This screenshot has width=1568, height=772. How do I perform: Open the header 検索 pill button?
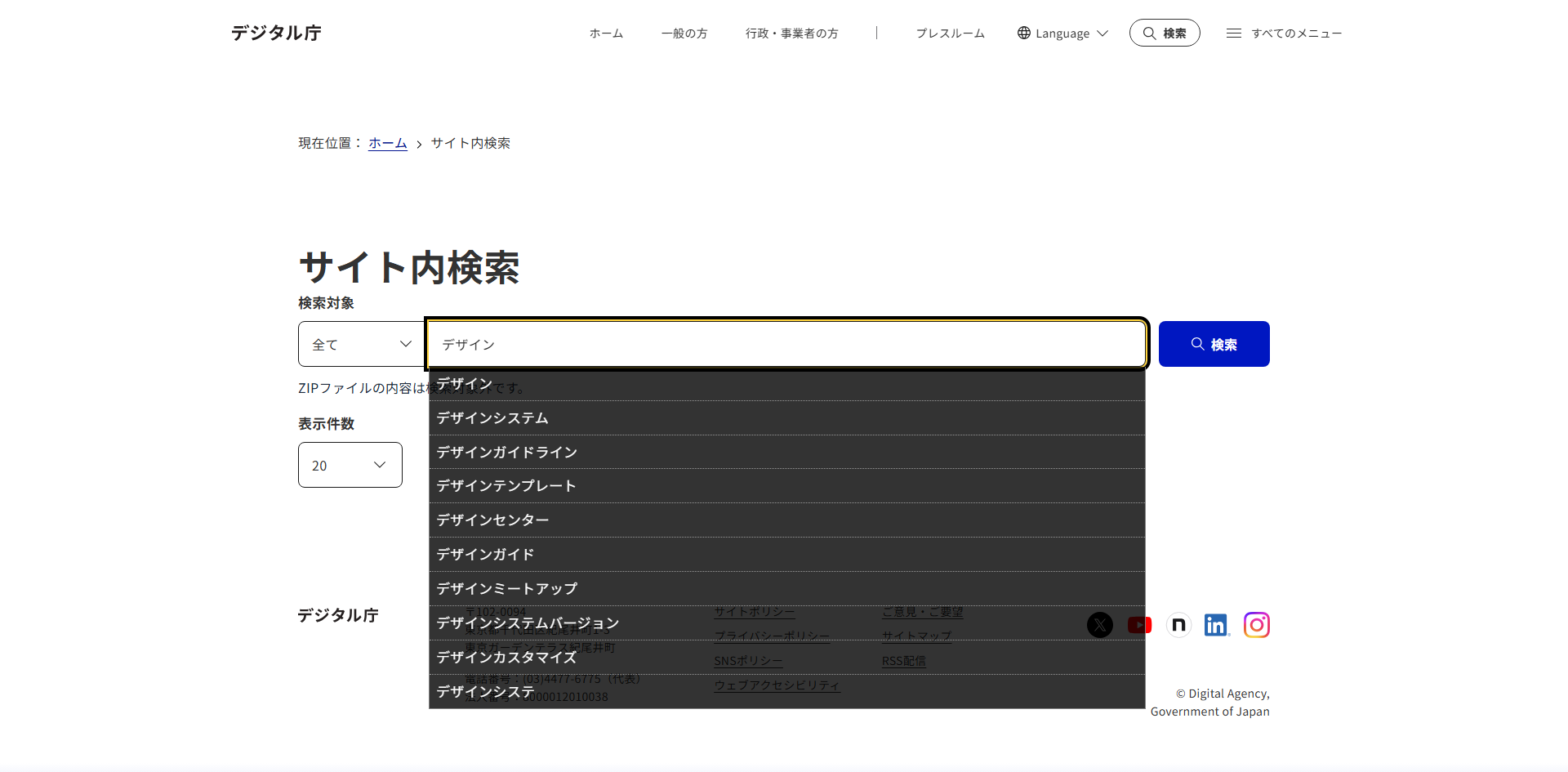pyautogui.click(x=1165, y=33)
